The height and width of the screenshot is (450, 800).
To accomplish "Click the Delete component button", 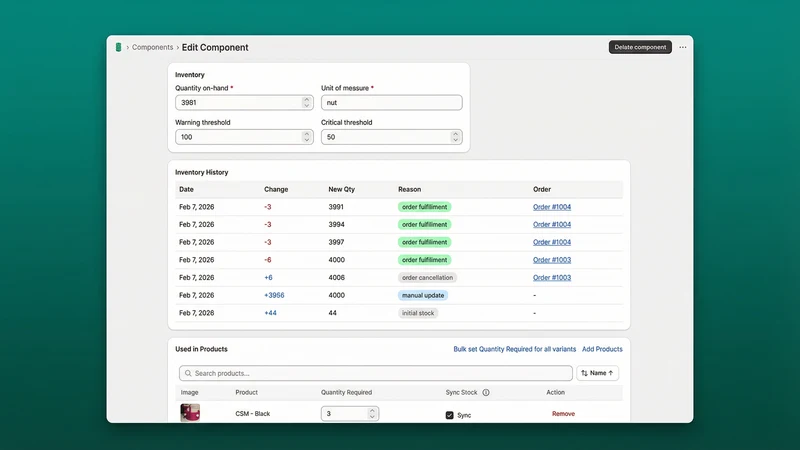I will (640, 47).
